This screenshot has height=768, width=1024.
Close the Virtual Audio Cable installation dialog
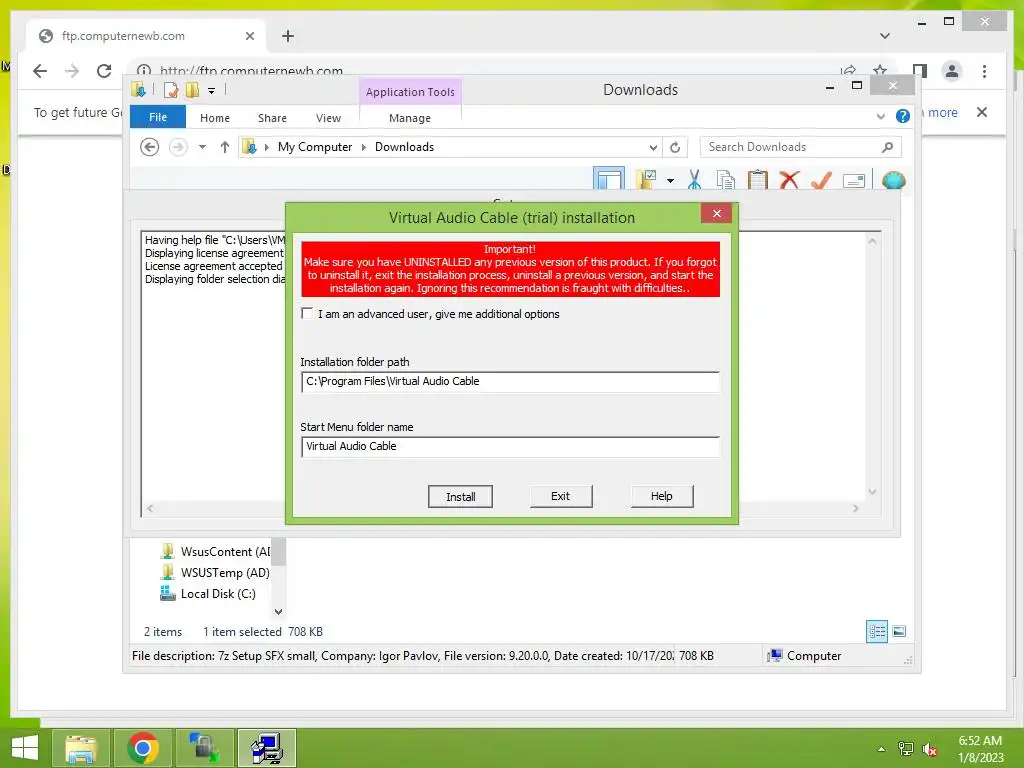[716, 214]
